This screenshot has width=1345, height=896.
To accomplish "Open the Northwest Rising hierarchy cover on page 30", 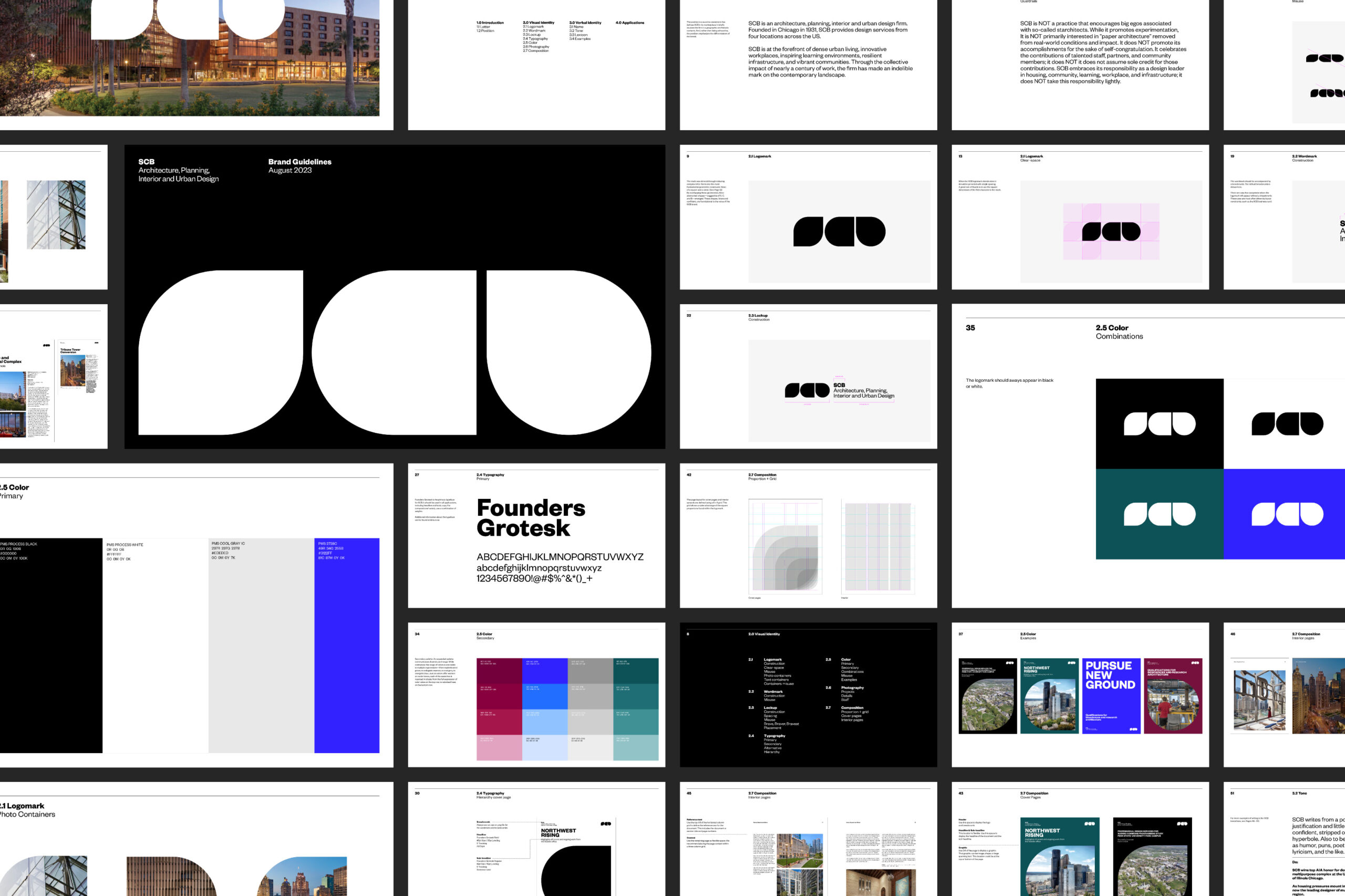I will point(577,857).
